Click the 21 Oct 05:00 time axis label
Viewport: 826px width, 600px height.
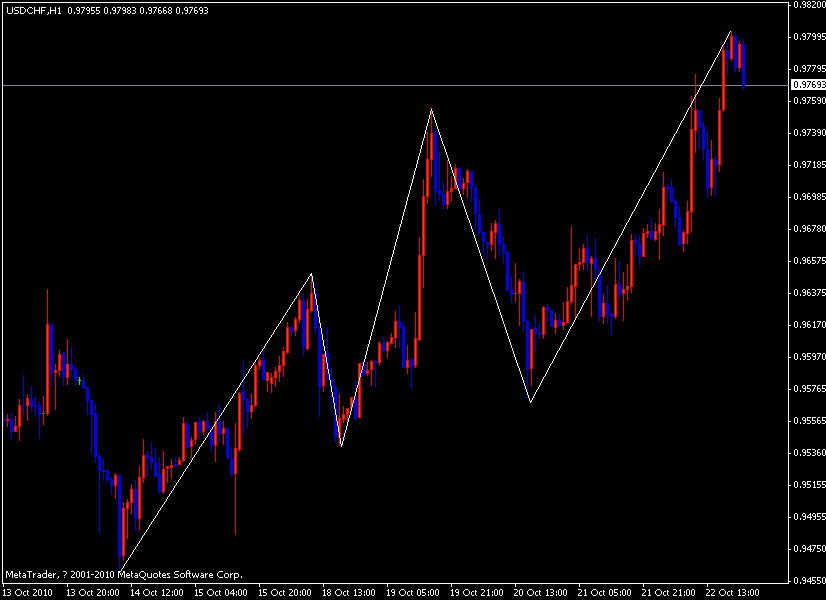coord(605,593)
